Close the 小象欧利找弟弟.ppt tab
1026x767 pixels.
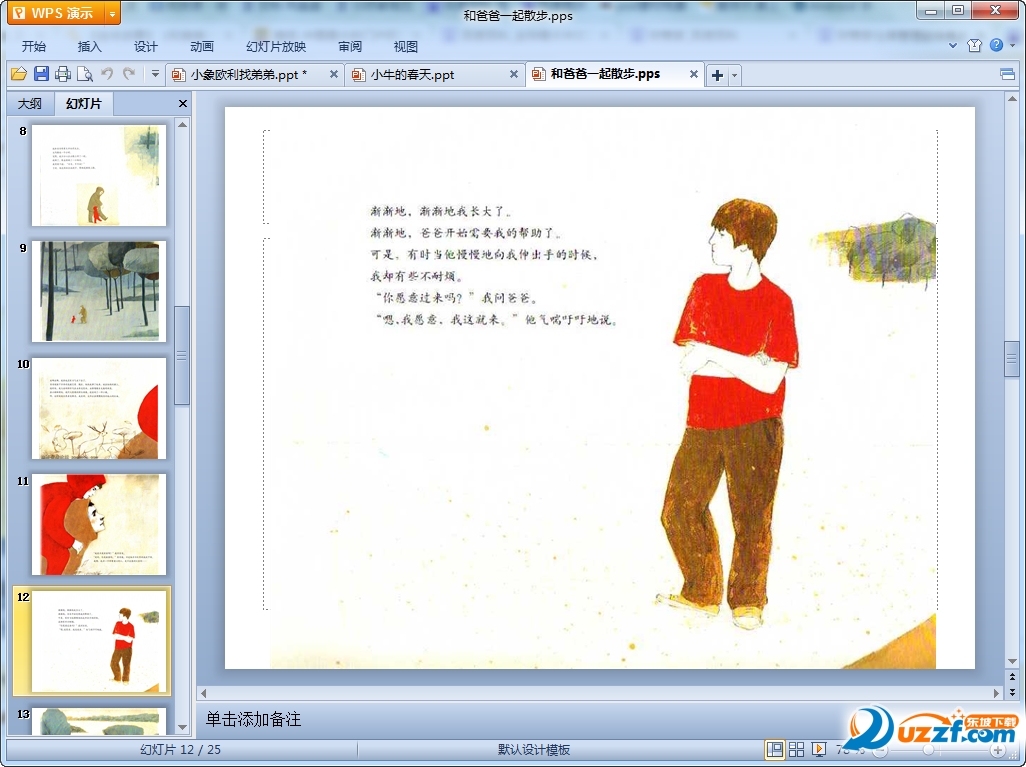tap(334, 74)
